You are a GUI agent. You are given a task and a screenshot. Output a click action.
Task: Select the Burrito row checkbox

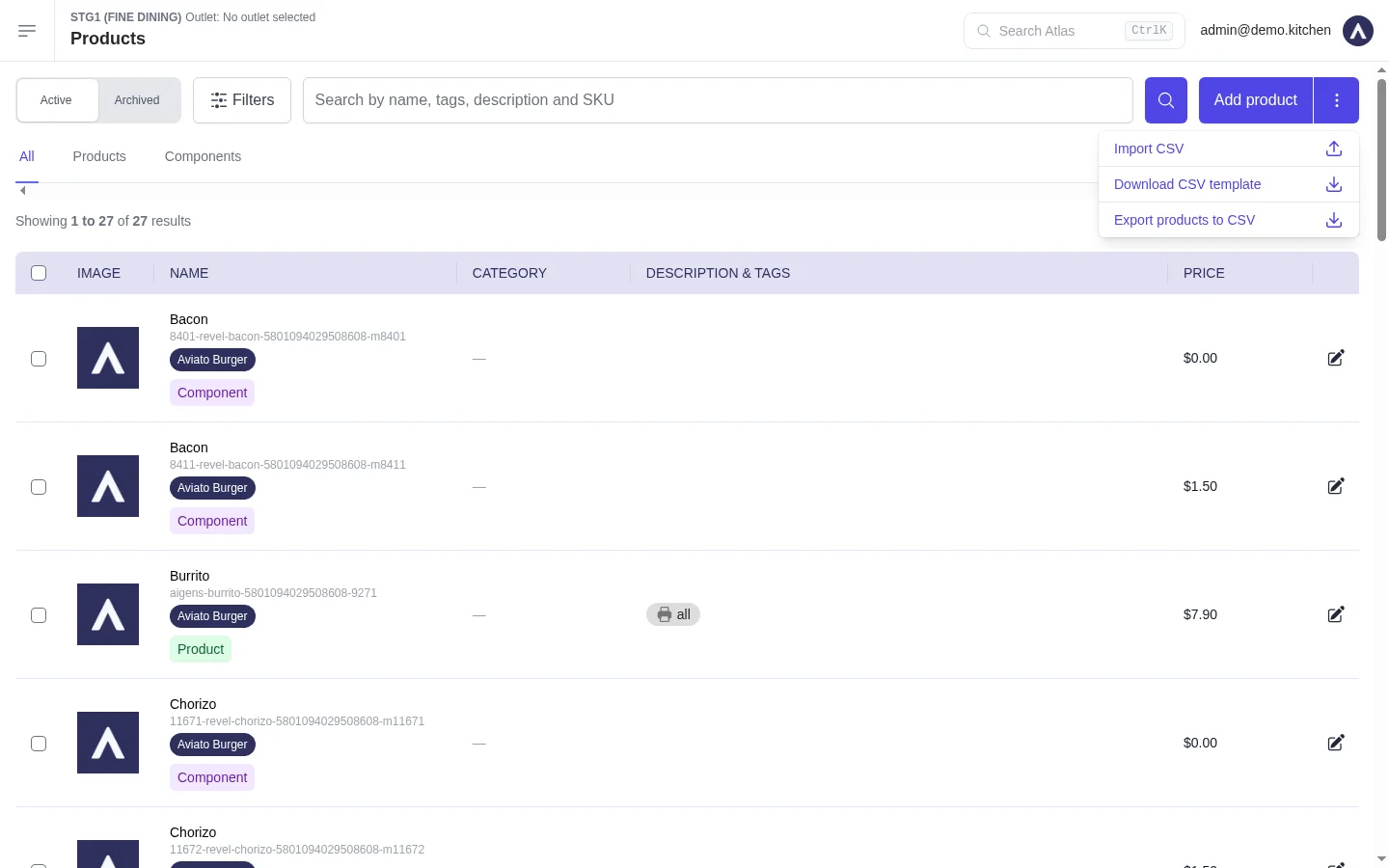(x=39, y=615)
